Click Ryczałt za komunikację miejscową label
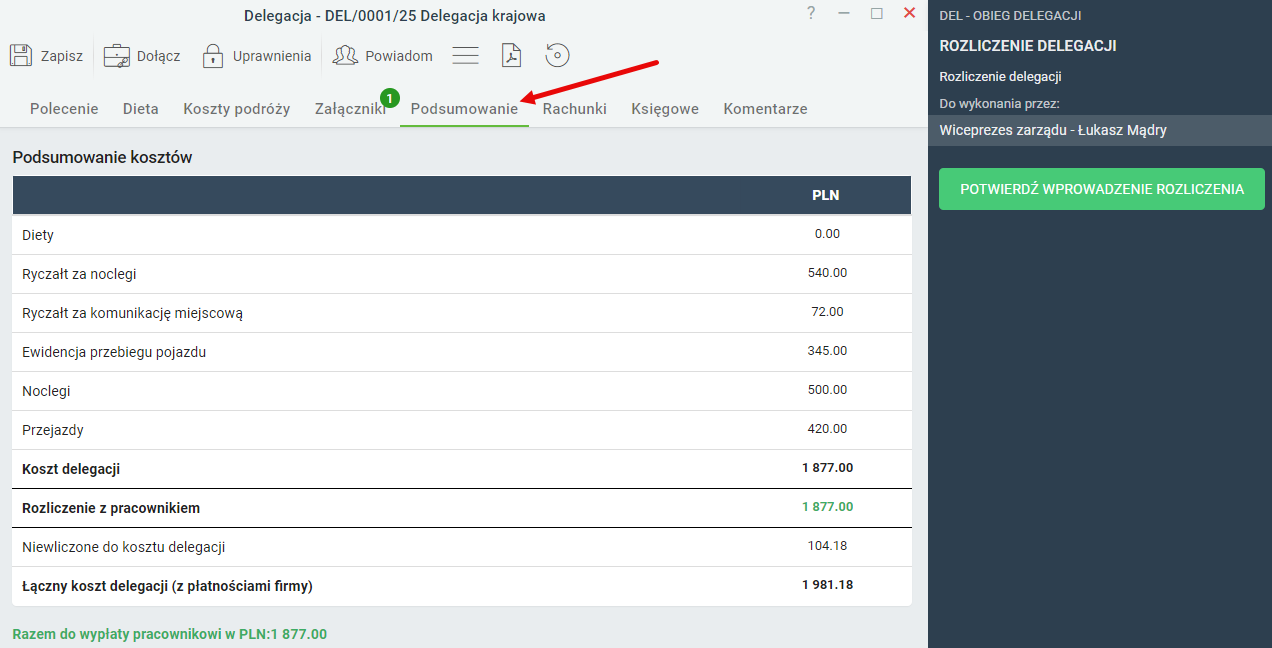This screenshot has height=648, width=1272. (x=132, y=313)
